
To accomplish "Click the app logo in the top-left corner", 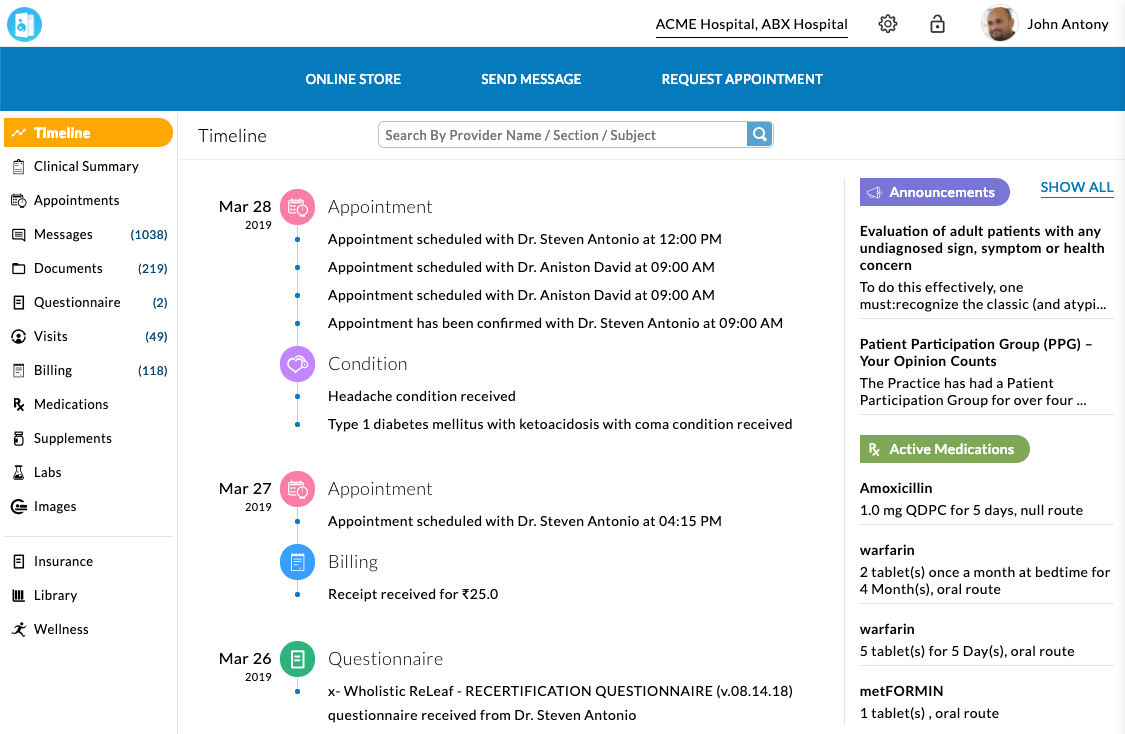I will 24,24.
